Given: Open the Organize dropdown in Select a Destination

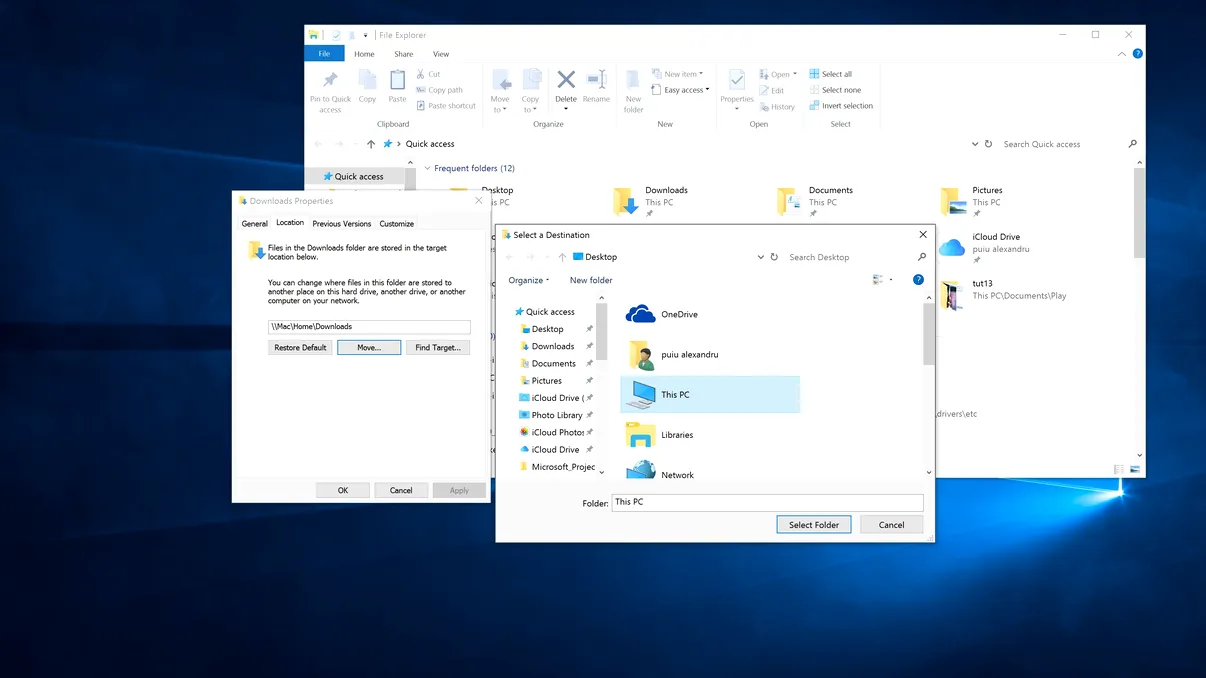Looking at the screenshot, I should [528, 280].
